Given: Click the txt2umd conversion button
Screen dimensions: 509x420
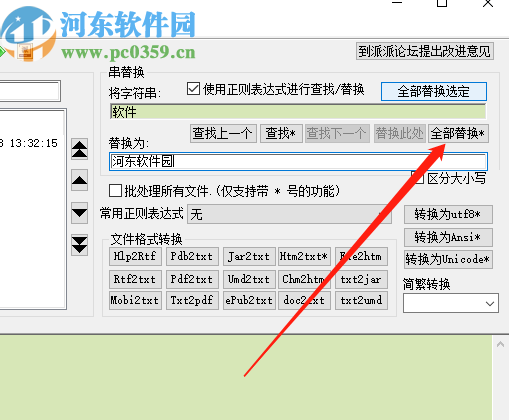Looking at the screenshot, I should [x=361, y=300].
